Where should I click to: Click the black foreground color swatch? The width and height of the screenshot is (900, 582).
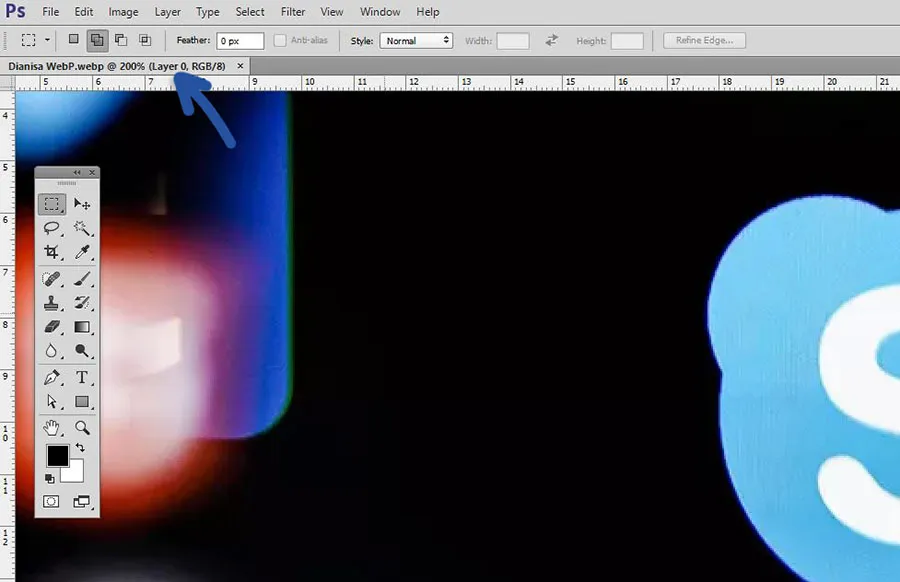point(57,456)
